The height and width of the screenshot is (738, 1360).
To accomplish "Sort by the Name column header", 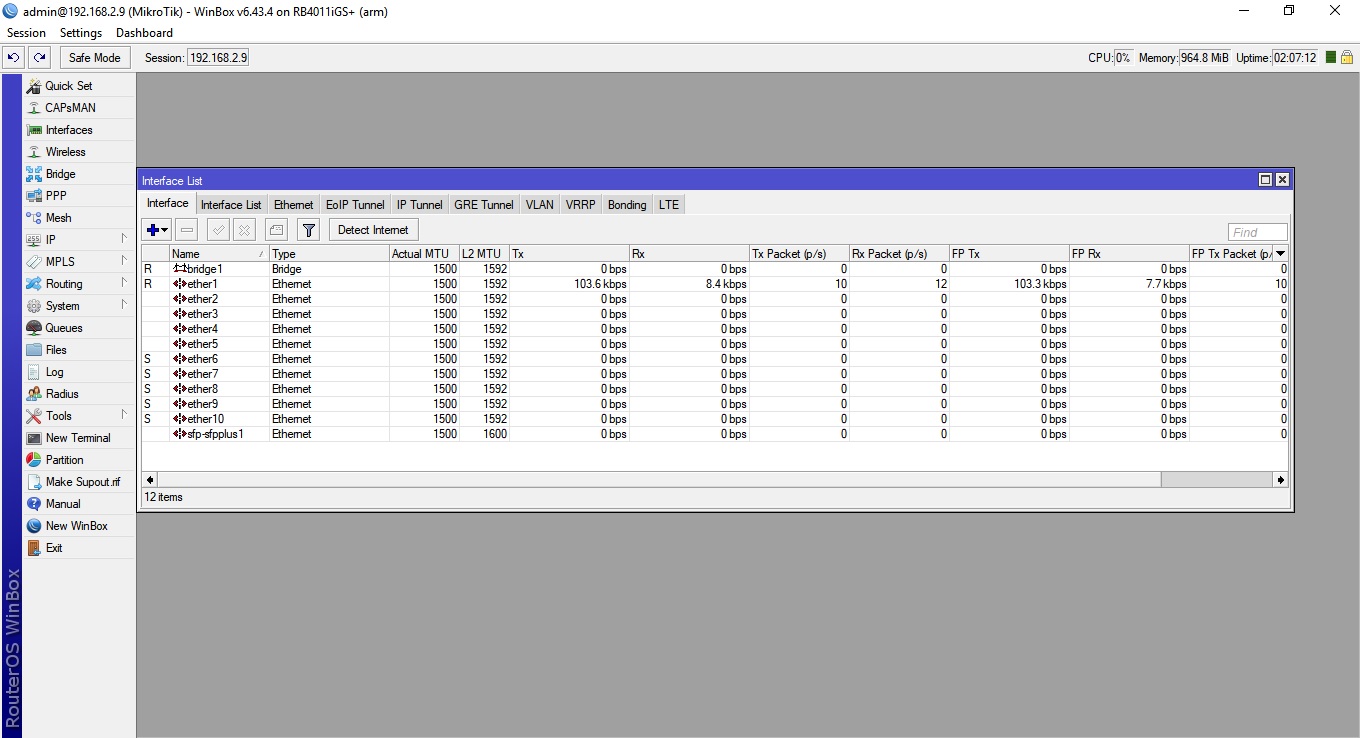I will pyautogui.click(x=219, y=254).
